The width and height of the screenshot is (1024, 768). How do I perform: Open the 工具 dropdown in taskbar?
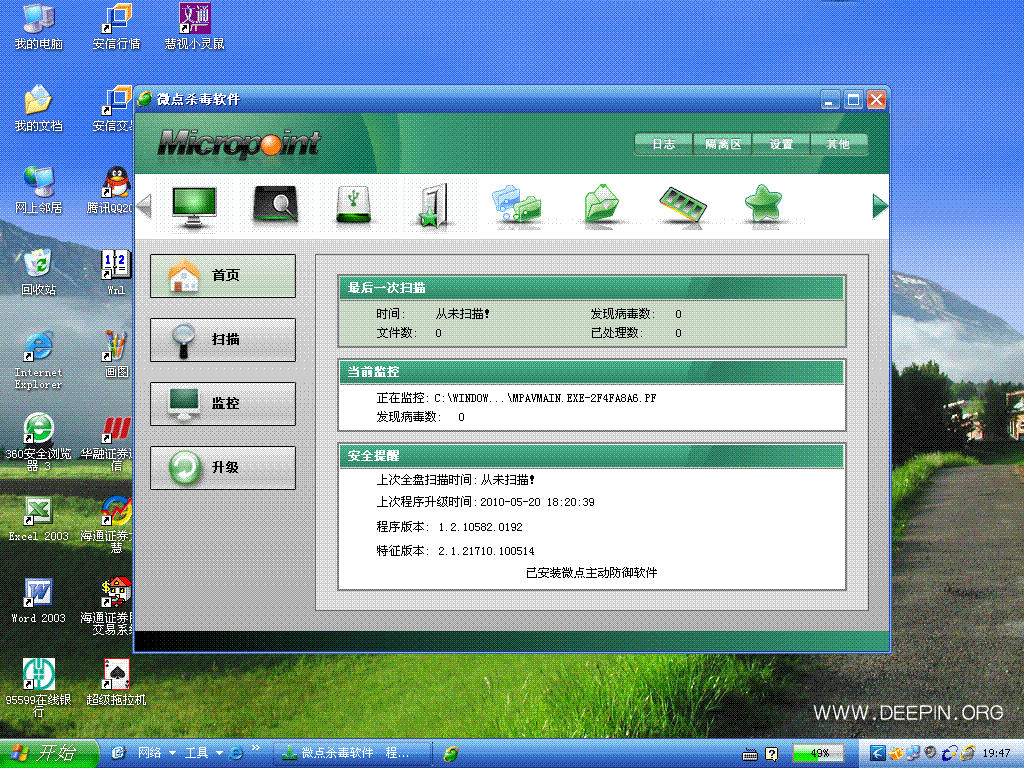[202, 752]
